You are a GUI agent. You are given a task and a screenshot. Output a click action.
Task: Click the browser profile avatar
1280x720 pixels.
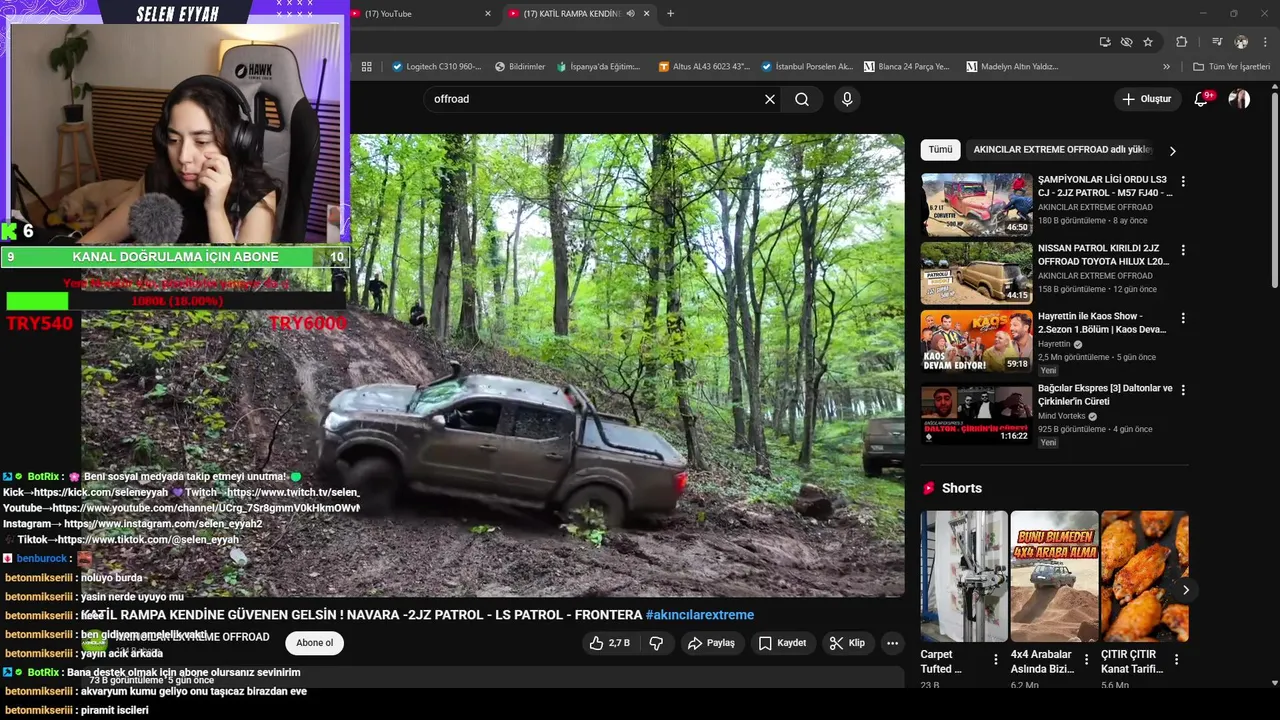1241,42
